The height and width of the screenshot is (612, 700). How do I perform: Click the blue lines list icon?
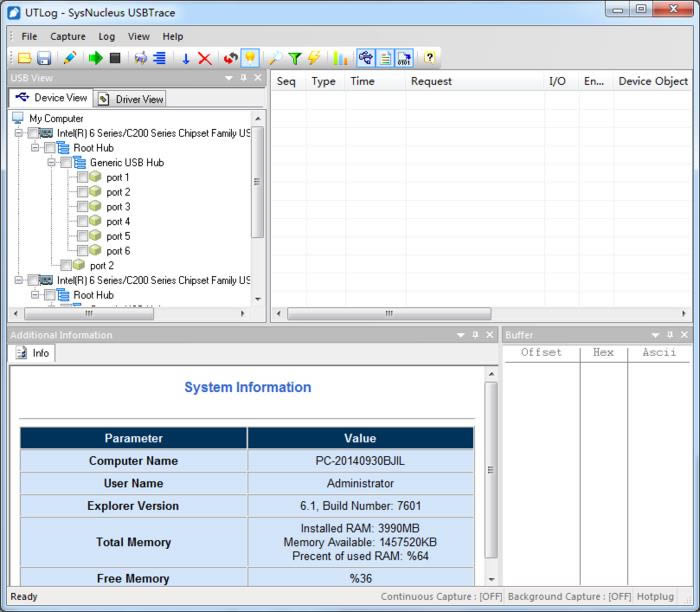pyautogui.click(x=159, y=58)
